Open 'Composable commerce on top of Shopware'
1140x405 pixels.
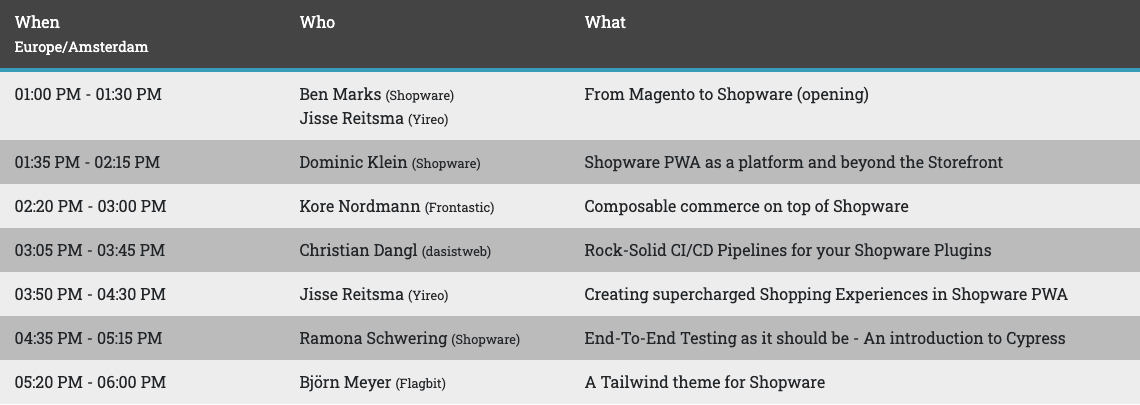(746, 207)
